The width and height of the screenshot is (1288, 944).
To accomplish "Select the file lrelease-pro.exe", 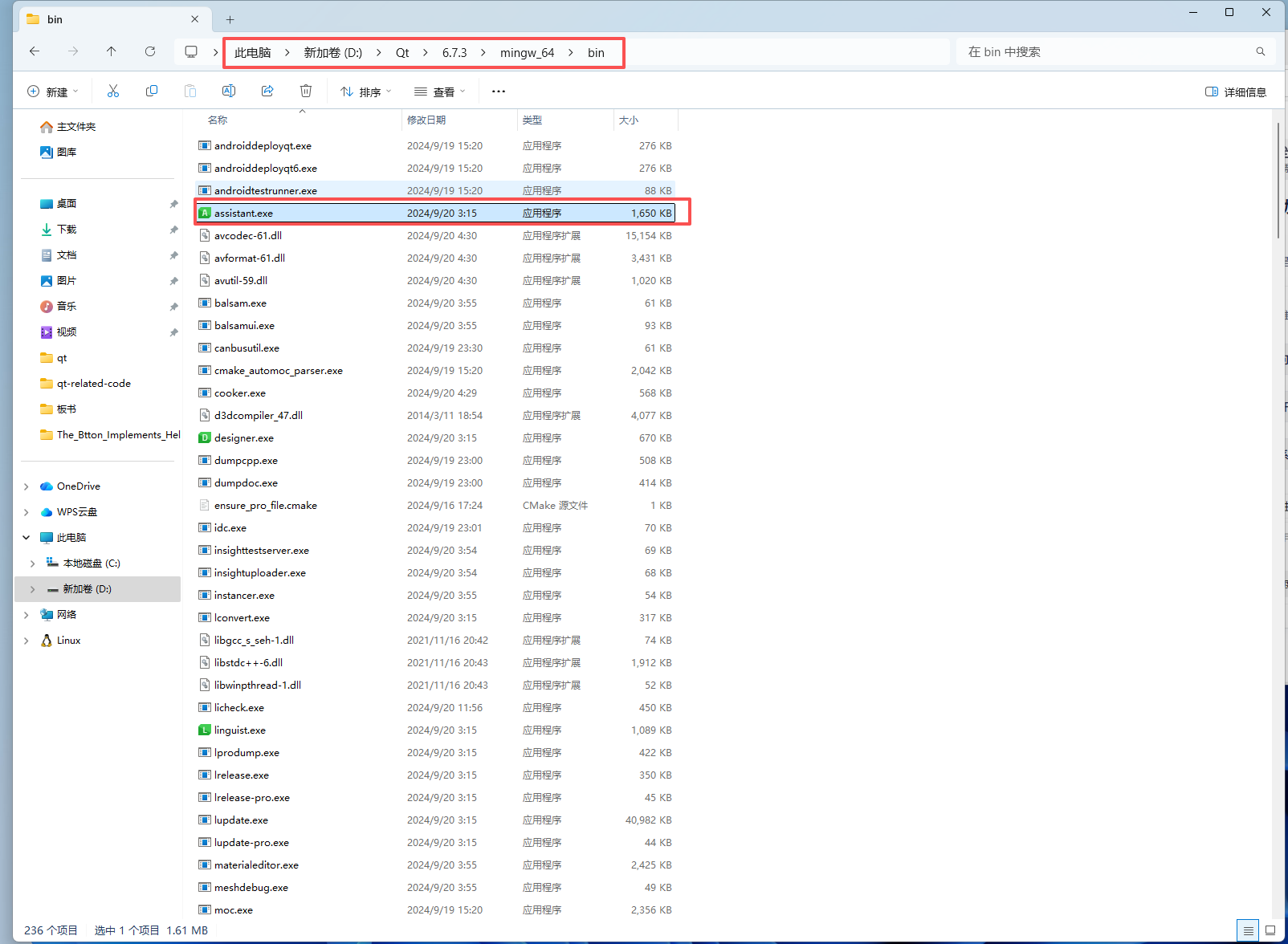I will tap(436, 798).
